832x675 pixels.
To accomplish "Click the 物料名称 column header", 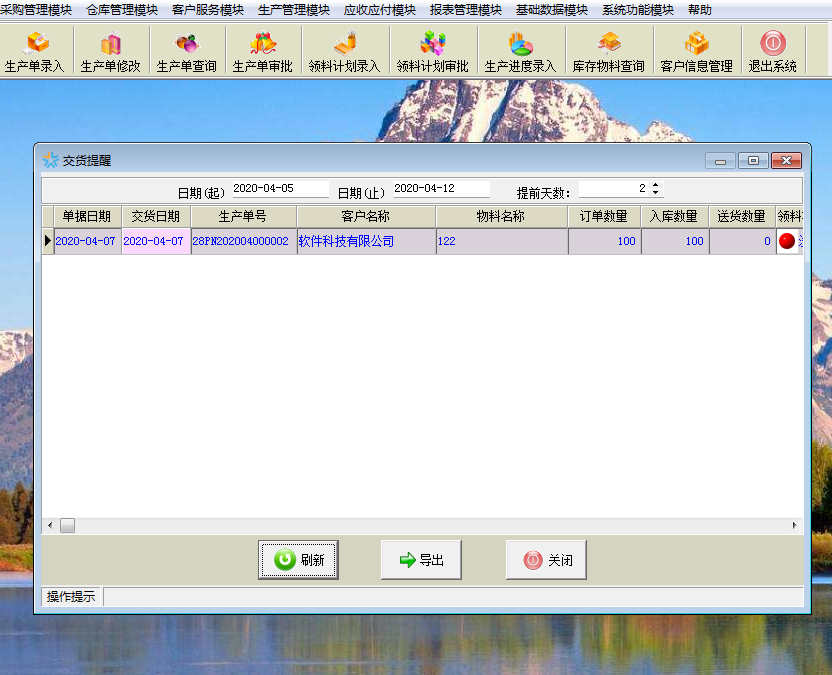I will [x=501, y=216].
